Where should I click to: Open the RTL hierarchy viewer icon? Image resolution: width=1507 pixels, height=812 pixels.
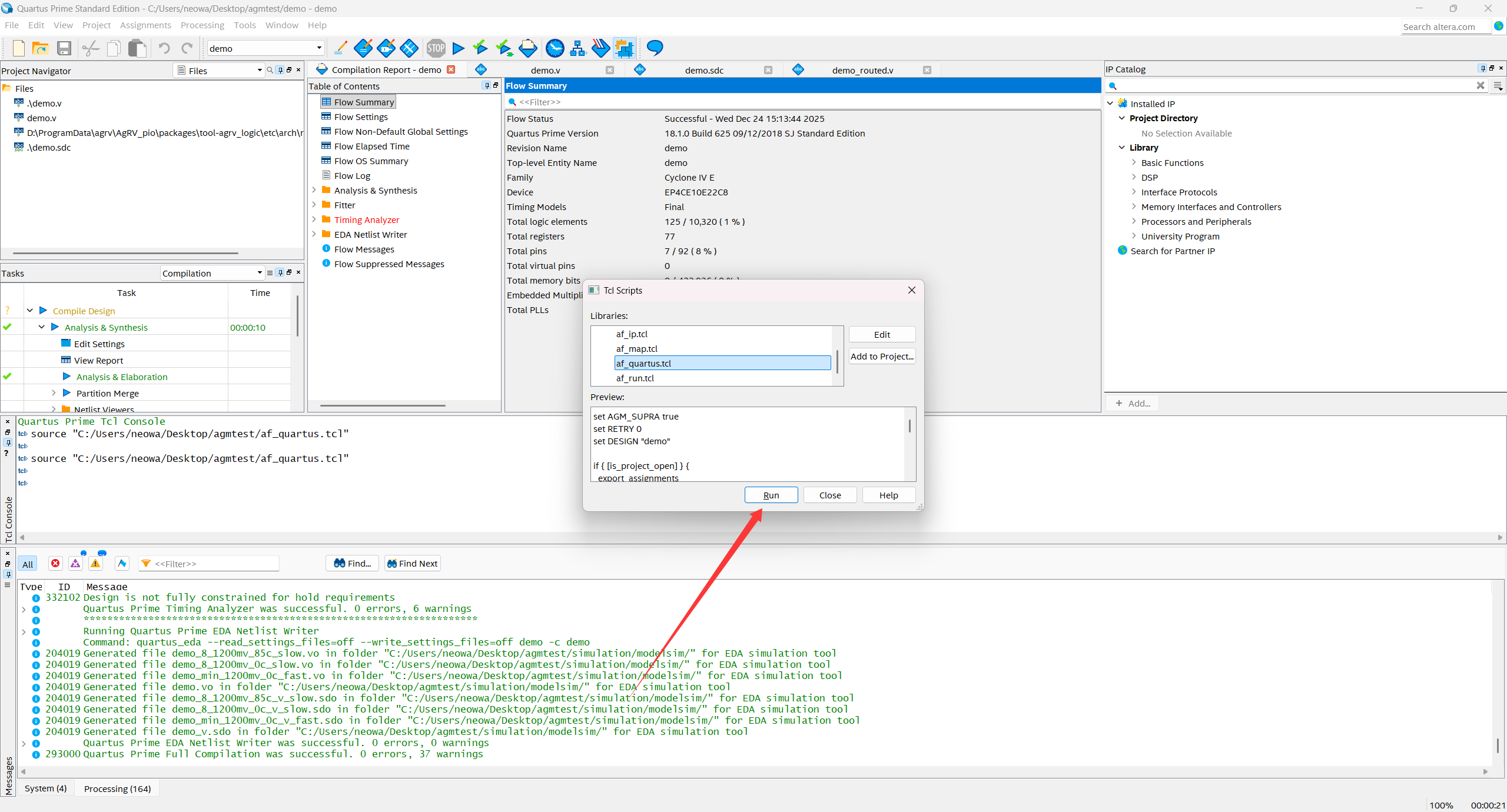(578, 48)
